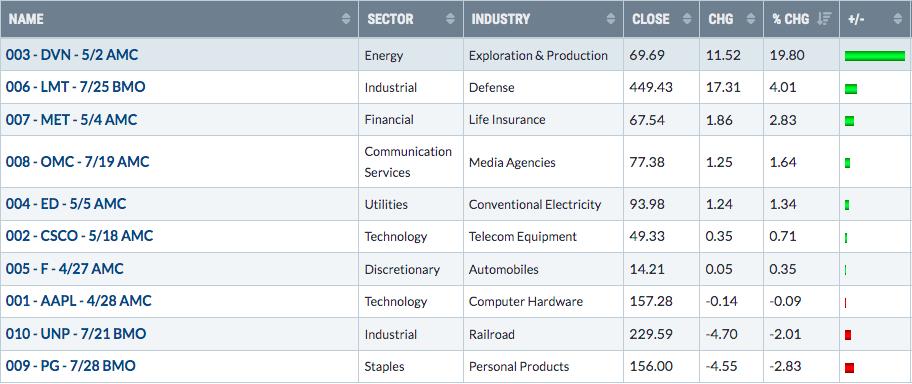The height and width of the screenshot is (384, 912).
Task: Select 010 - UNP - 7/21 BMO link
Action: (x=76, y=334)
